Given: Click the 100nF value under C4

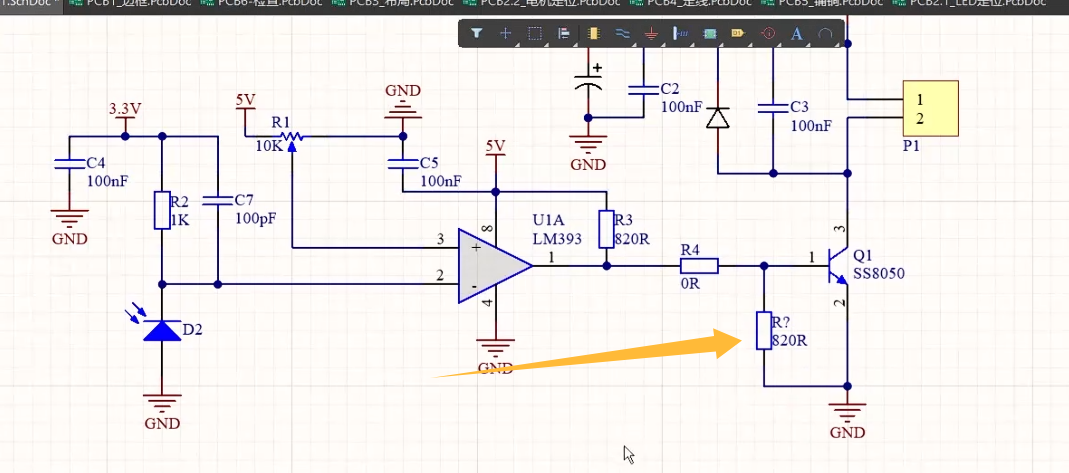Looking at the screenshot, I should click(108, 181).
